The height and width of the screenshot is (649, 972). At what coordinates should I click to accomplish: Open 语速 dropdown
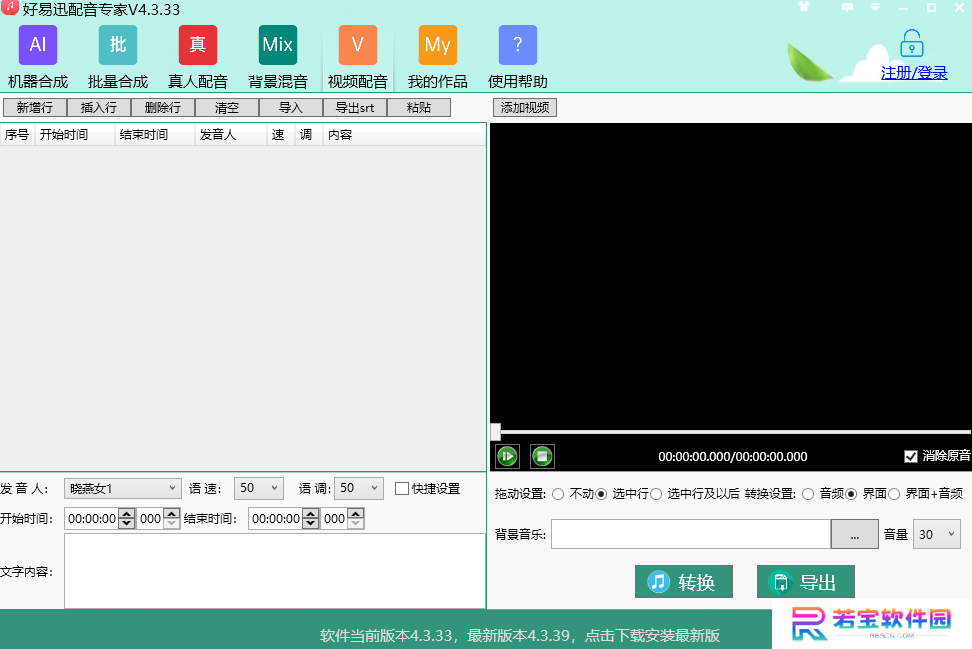coord(258,488)
